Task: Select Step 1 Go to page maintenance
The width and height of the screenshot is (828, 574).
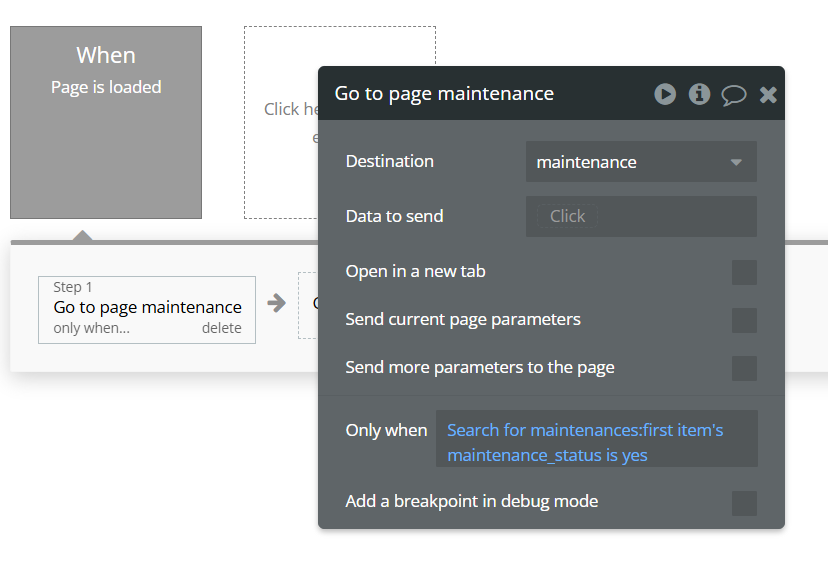Action: (147, 307)
